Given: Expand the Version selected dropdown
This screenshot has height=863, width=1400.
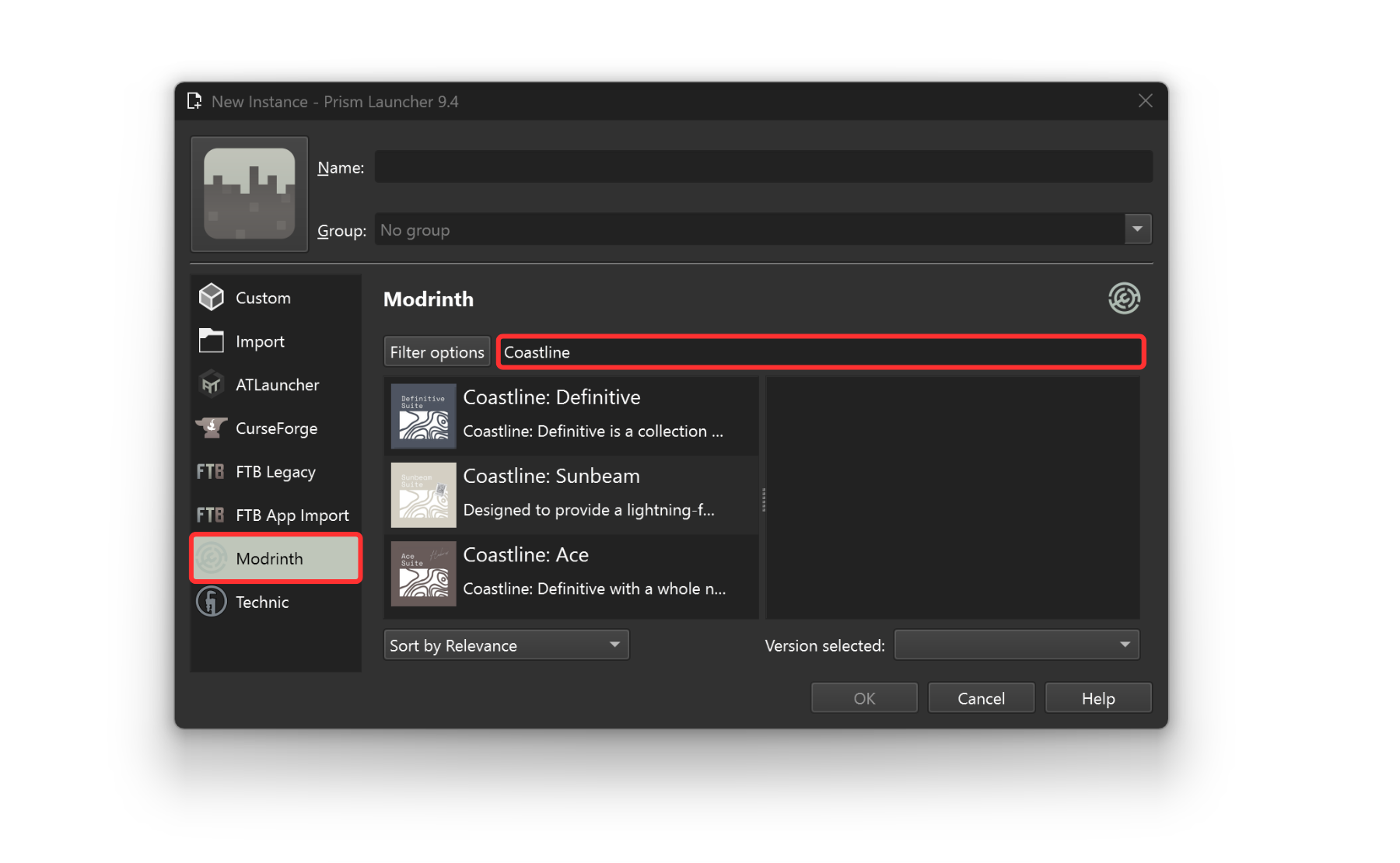Looking at the screenshot, I should click(x=1017, y=645).
